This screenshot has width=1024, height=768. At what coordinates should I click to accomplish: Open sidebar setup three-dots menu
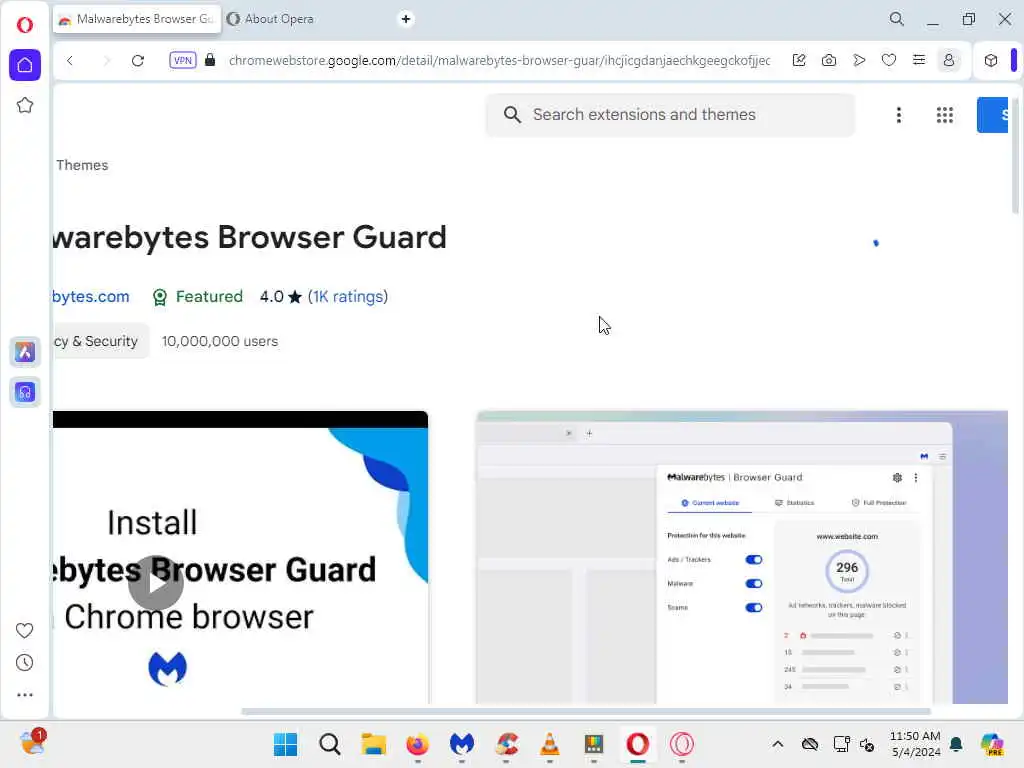[25, 695]
